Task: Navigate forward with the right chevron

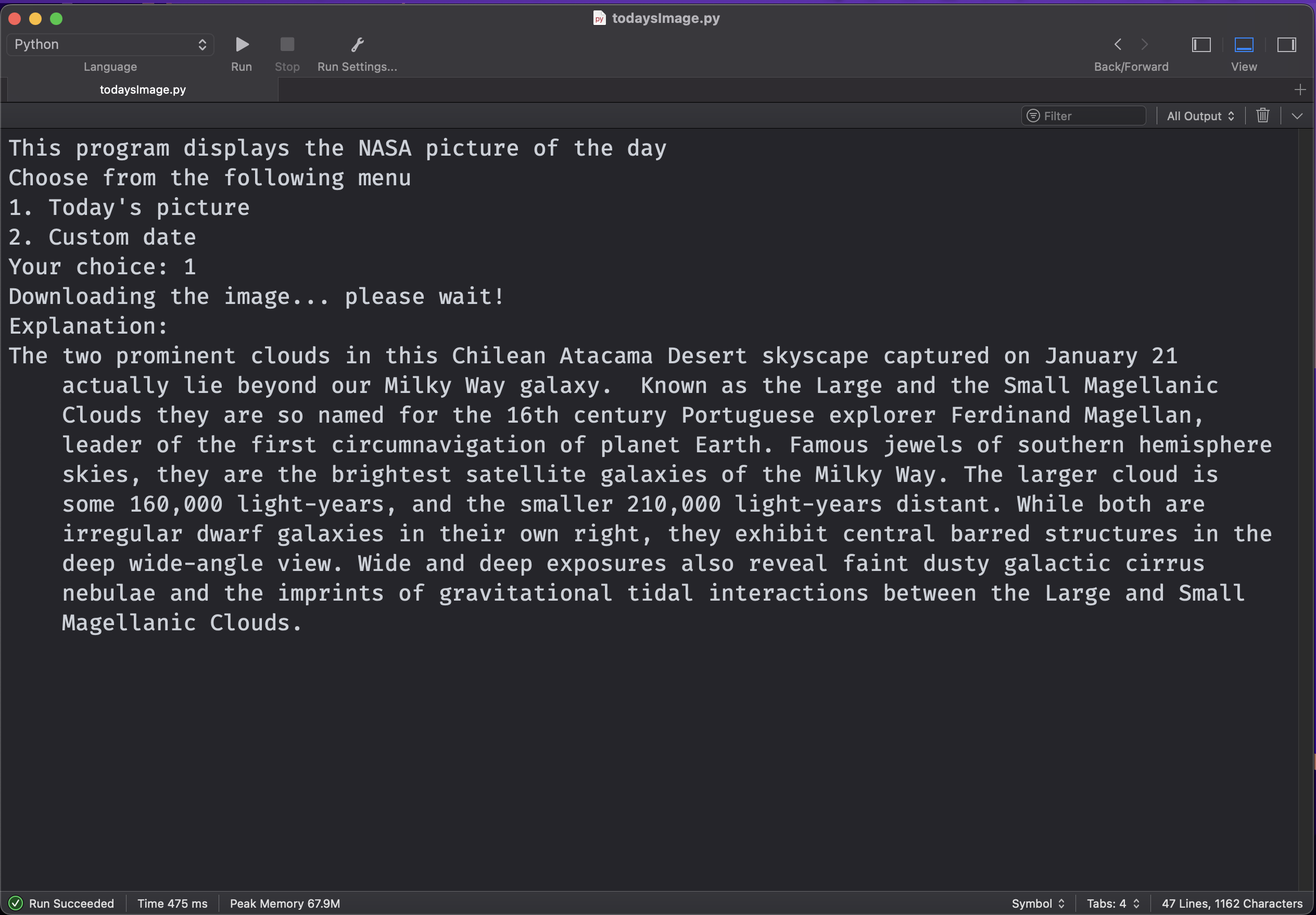Action: (1145, 45)
